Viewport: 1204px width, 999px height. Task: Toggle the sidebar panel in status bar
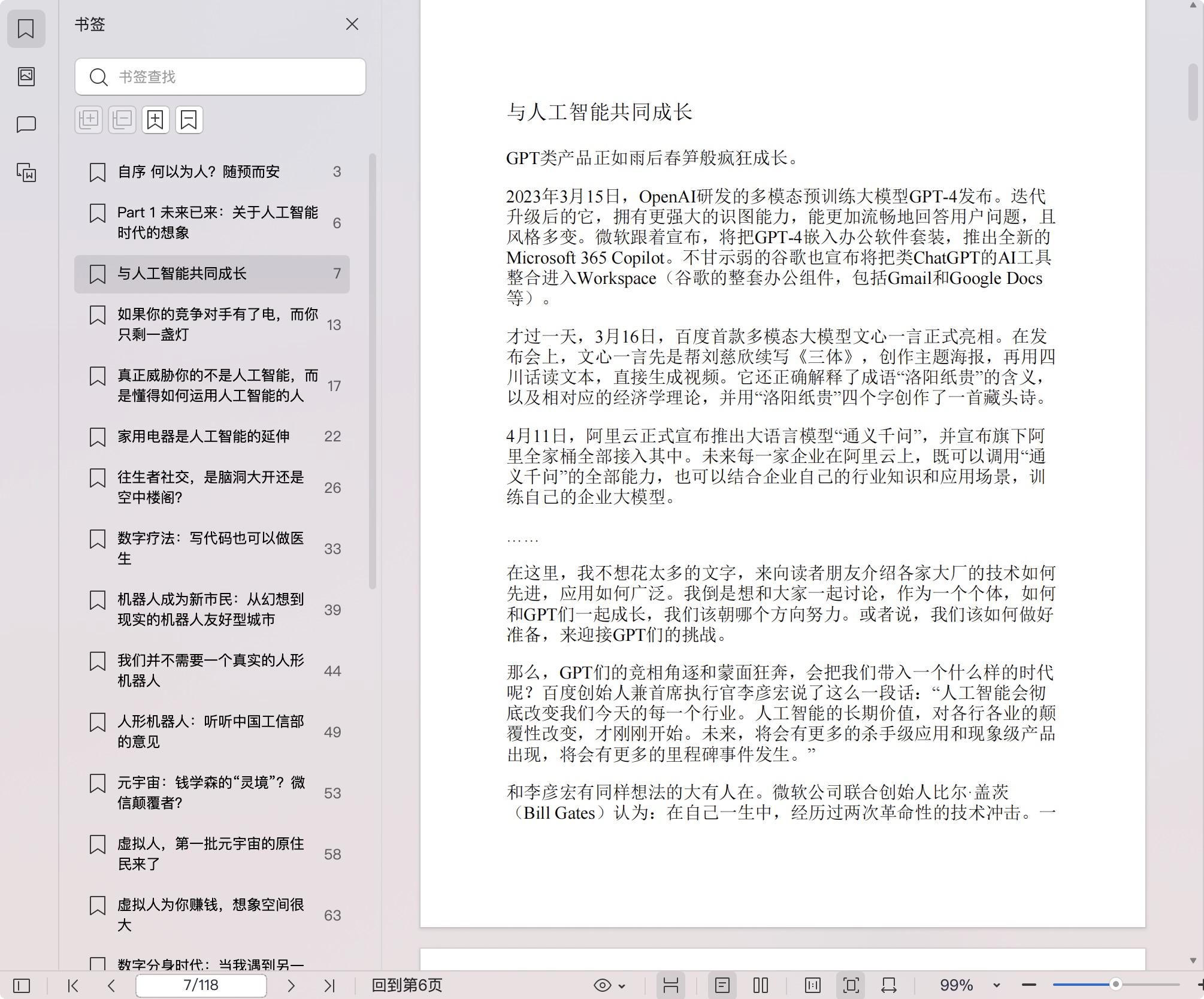tap(22, 985)
